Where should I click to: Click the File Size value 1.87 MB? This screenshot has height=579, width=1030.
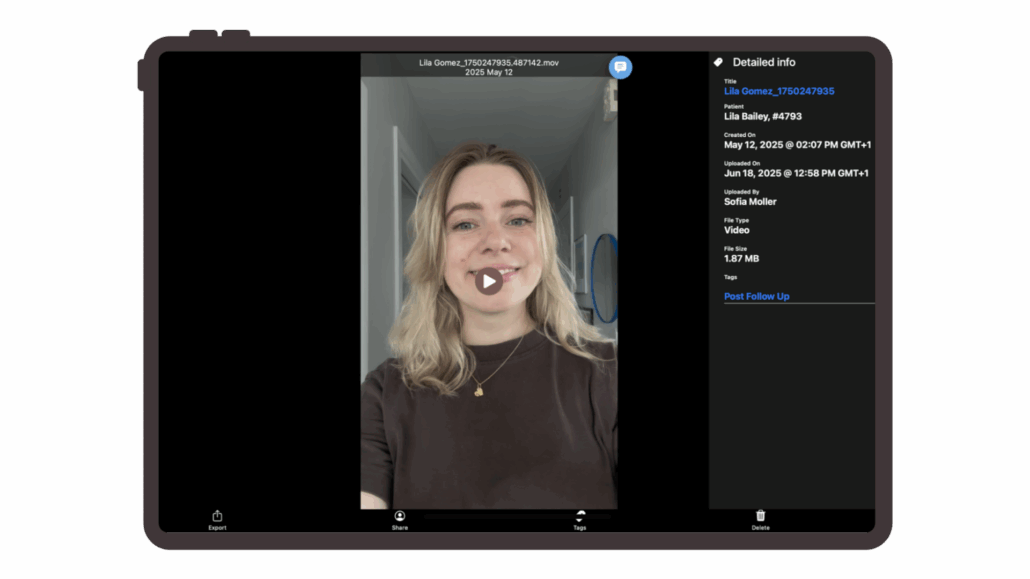[741, 259]
